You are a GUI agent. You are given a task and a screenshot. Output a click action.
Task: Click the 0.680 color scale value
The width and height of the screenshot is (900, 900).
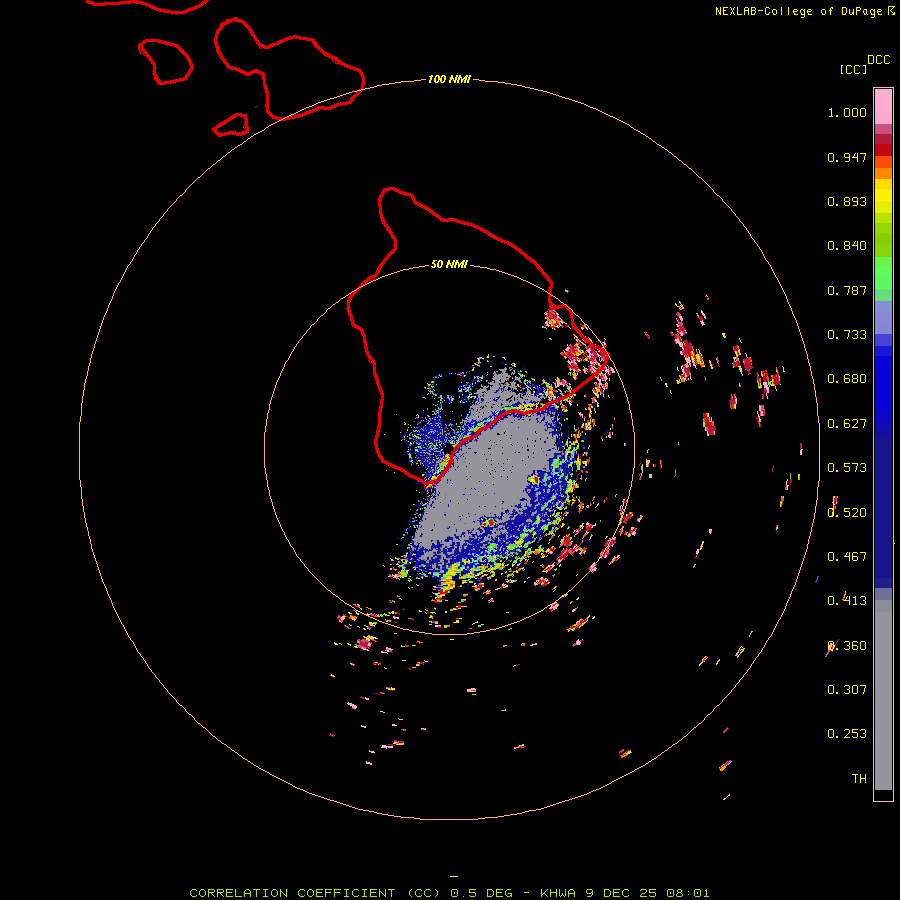[x=847, y=379]
